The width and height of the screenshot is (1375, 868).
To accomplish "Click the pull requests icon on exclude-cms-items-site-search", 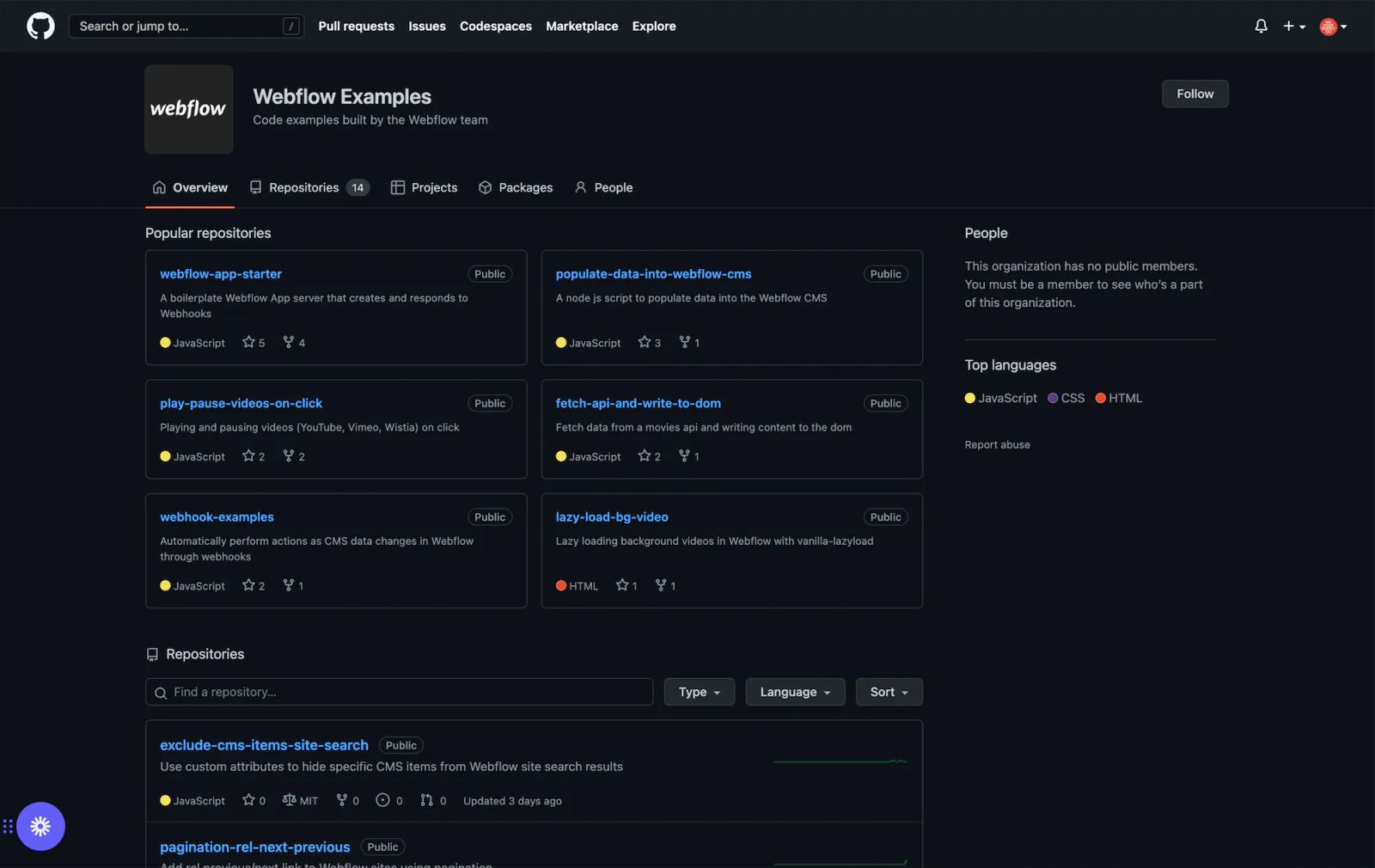I will pyautogui.click(x=426, y=800).
